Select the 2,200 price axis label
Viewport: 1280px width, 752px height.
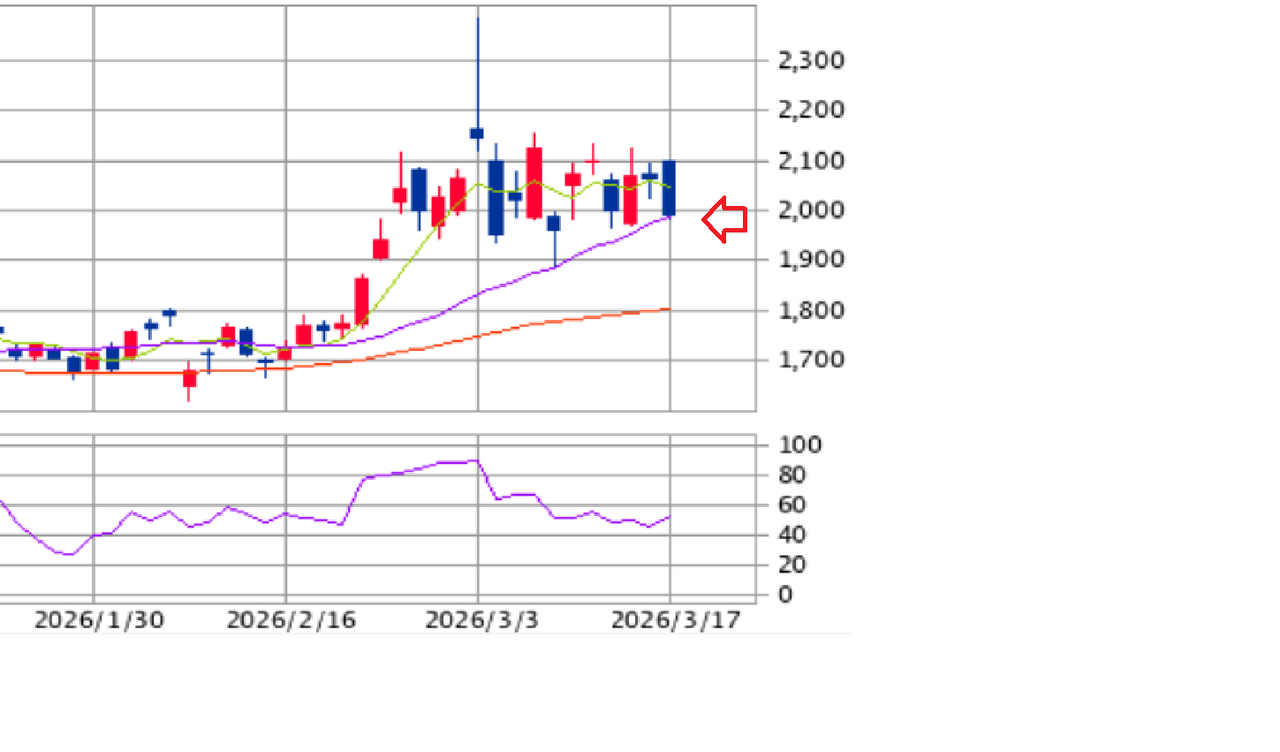811,110
